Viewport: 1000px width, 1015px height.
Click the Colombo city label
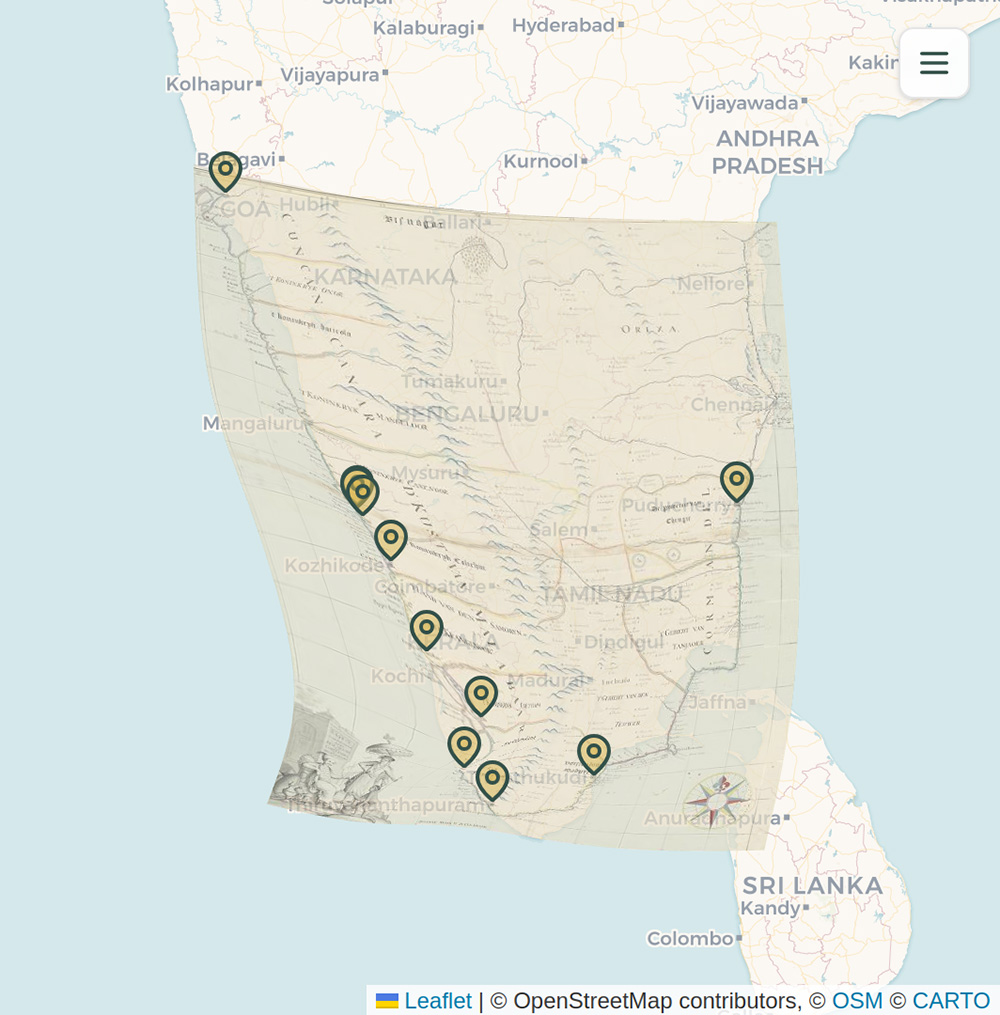point(690,939)
